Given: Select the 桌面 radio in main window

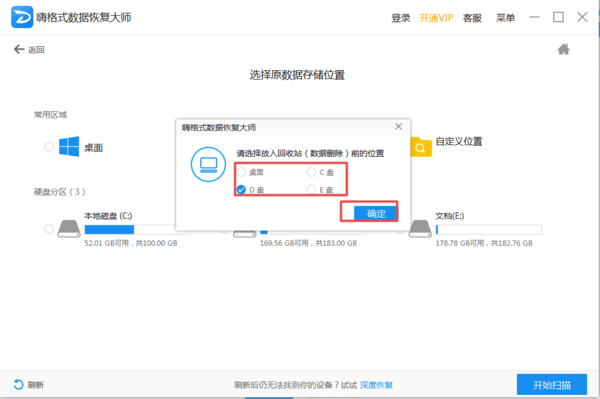Looking at the screenshot, I should point(49,147).
